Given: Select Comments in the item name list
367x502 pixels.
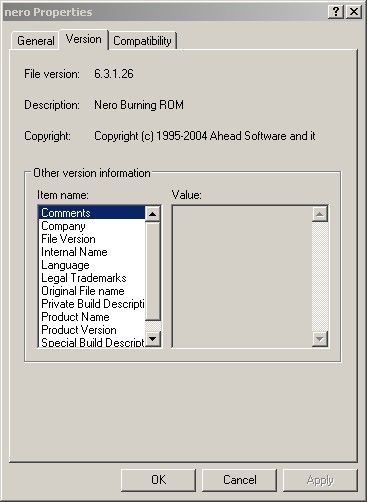Looking at the screenshot, I should 92,213.
